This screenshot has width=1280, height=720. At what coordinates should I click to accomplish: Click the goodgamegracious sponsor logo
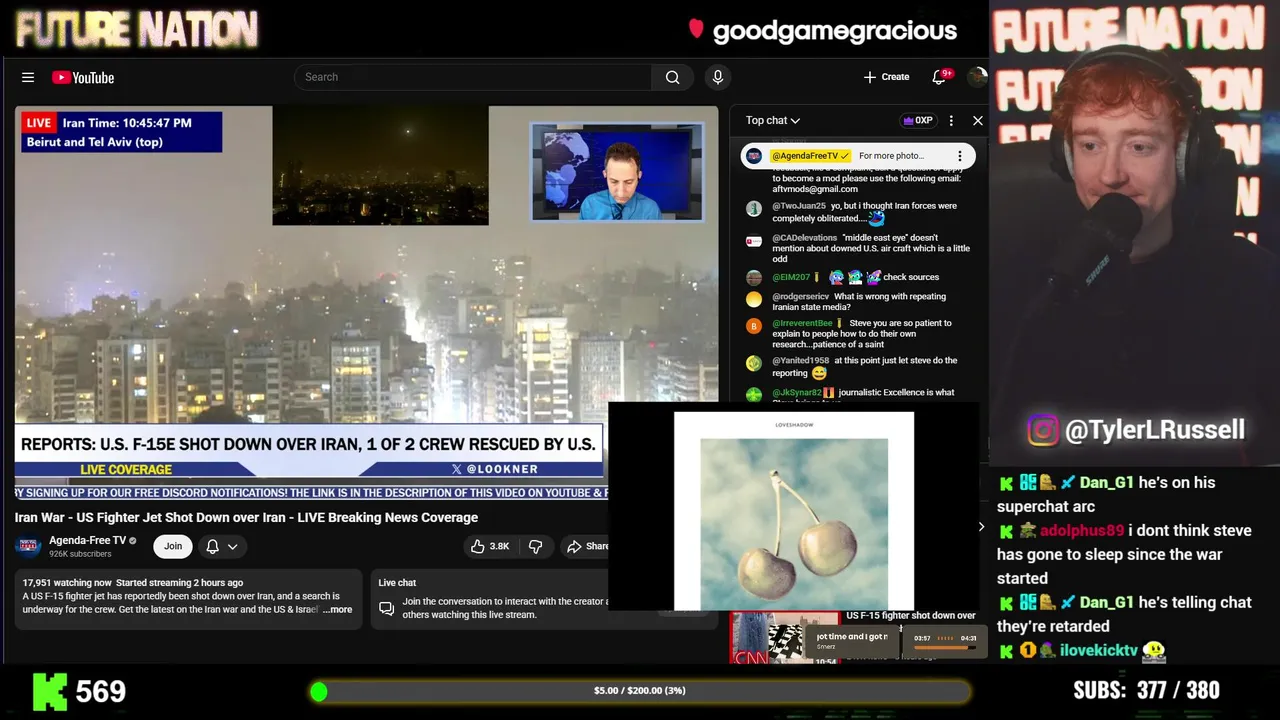tap(823, 30)
